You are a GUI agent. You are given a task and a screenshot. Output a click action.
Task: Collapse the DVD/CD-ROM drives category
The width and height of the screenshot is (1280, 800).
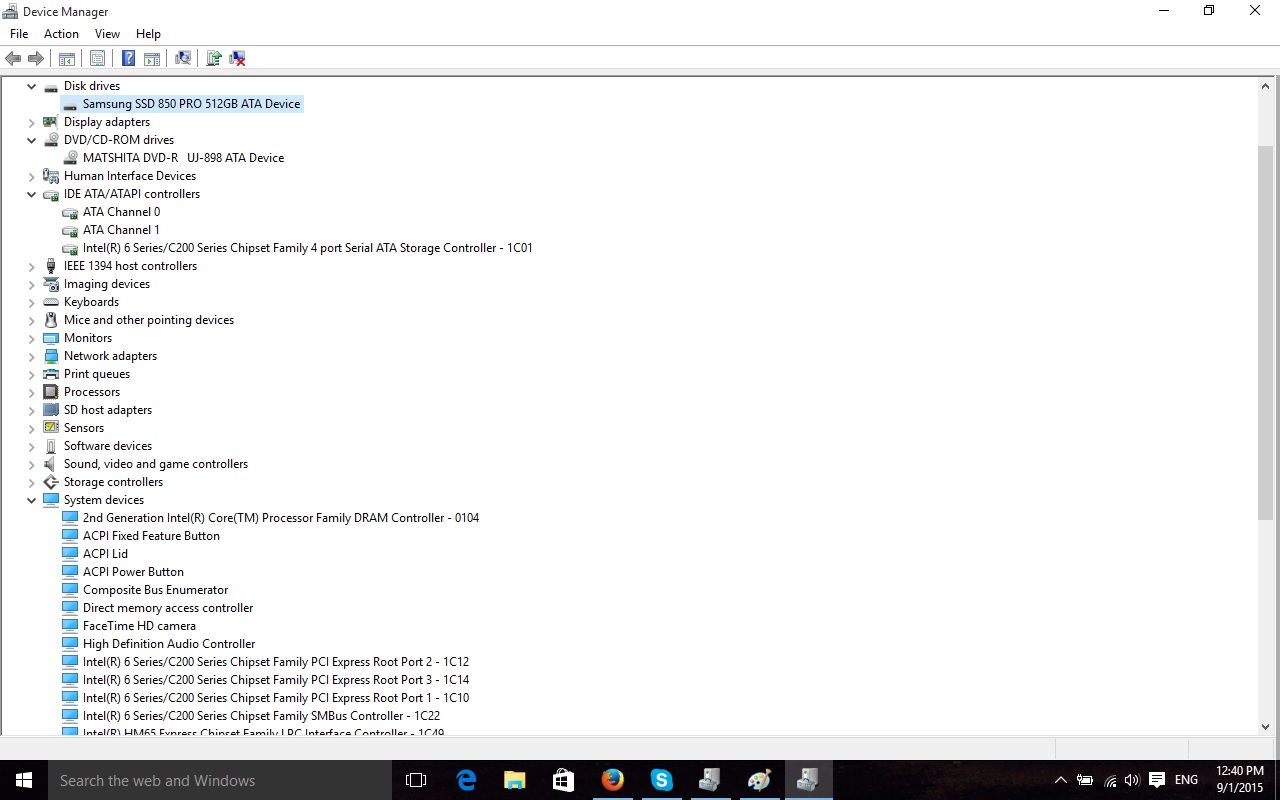tap(32, 140)
